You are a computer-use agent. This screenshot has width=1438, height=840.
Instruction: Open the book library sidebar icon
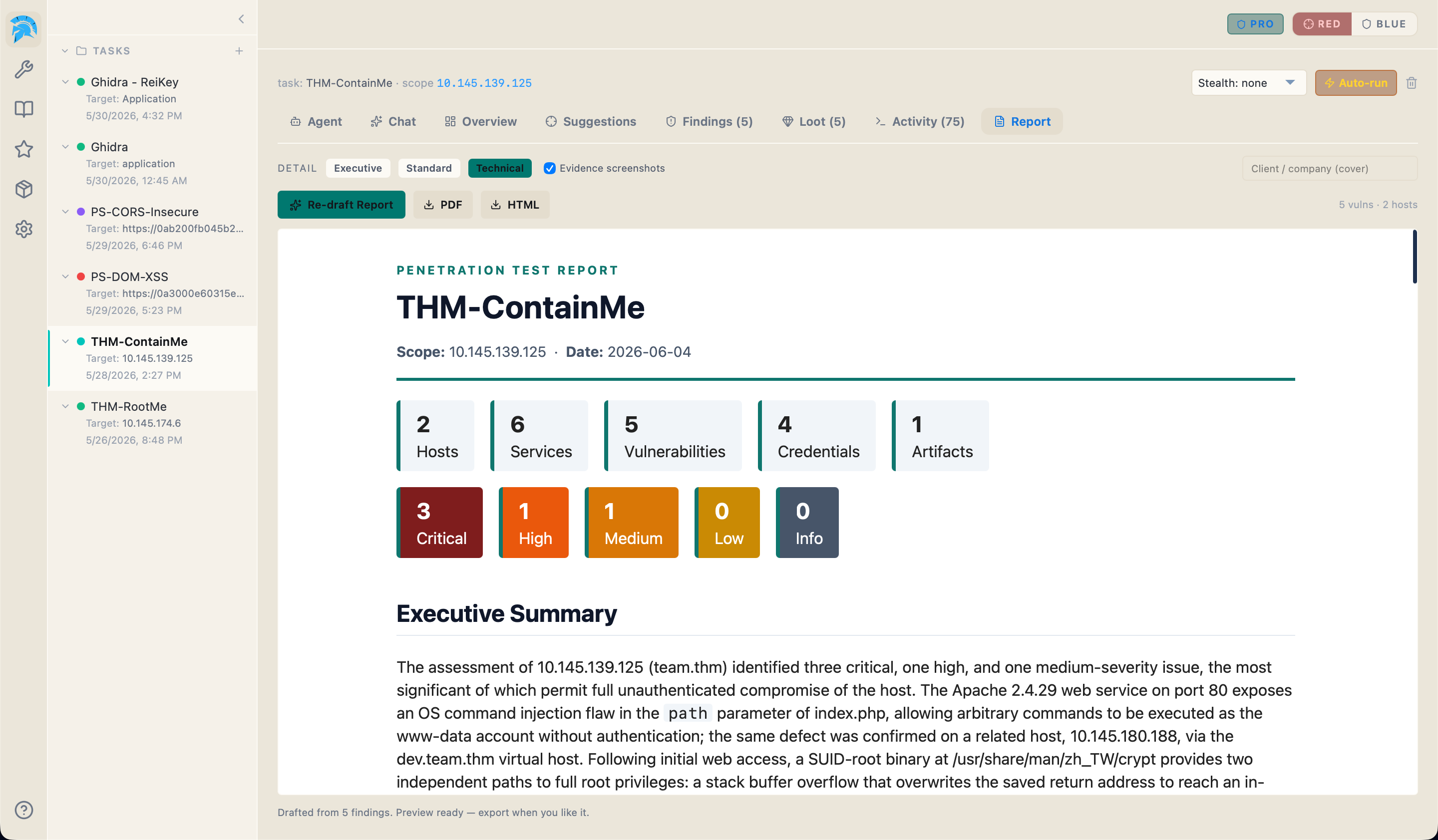coord(23,109)
